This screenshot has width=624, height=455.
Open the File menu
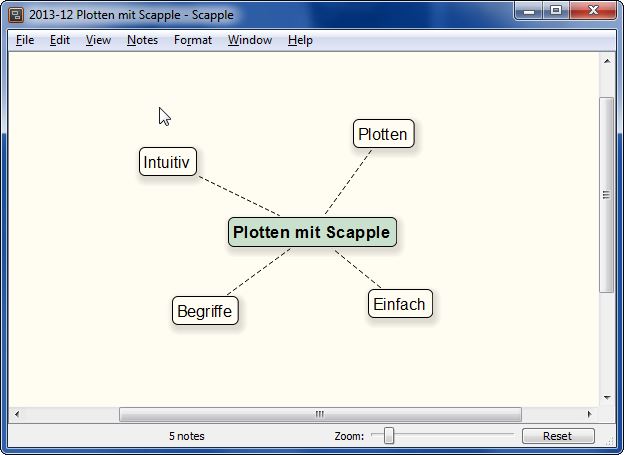pyautogui.click(x=25, y=40)
